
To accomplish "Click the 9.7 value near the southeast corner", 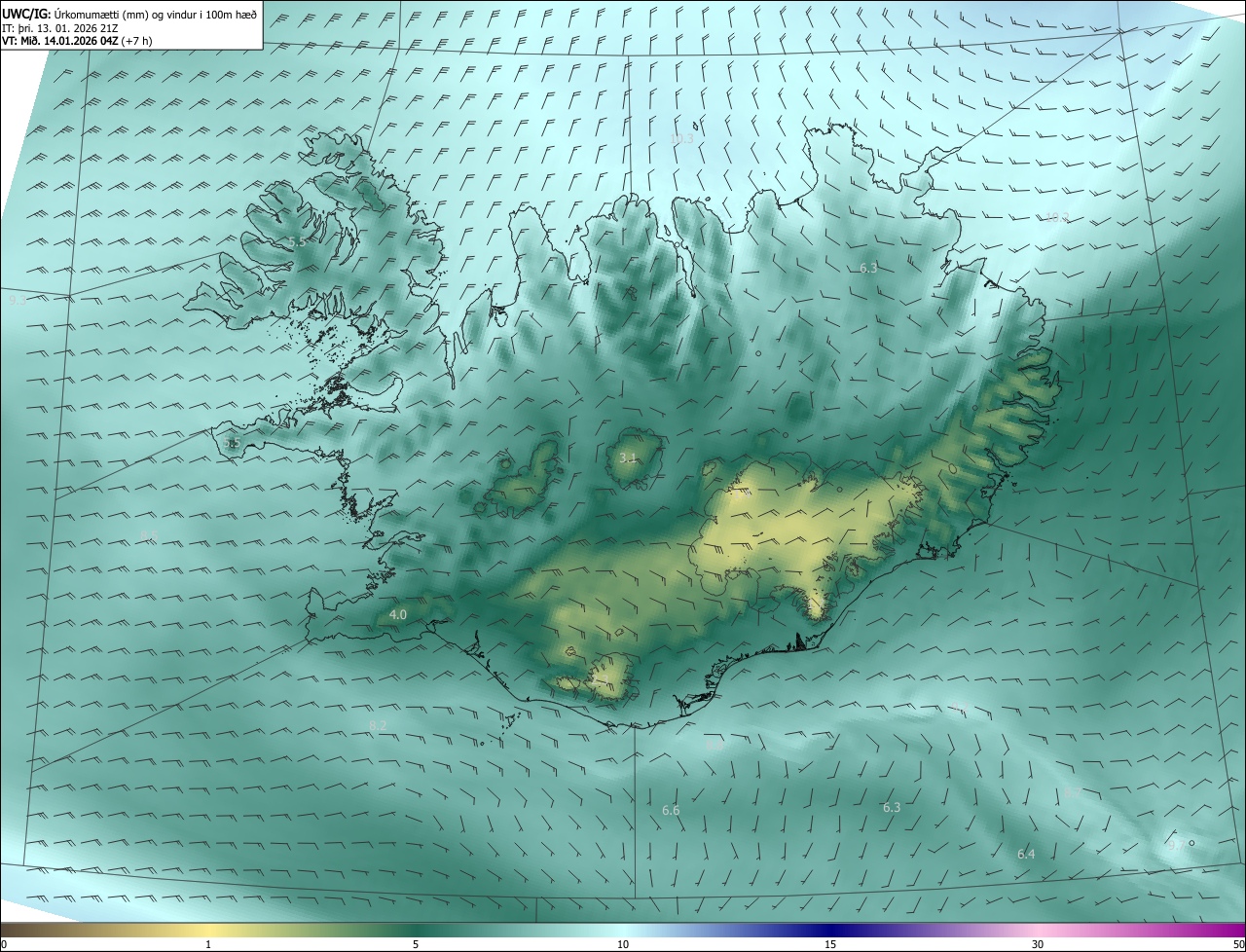I will (1176, 846).
